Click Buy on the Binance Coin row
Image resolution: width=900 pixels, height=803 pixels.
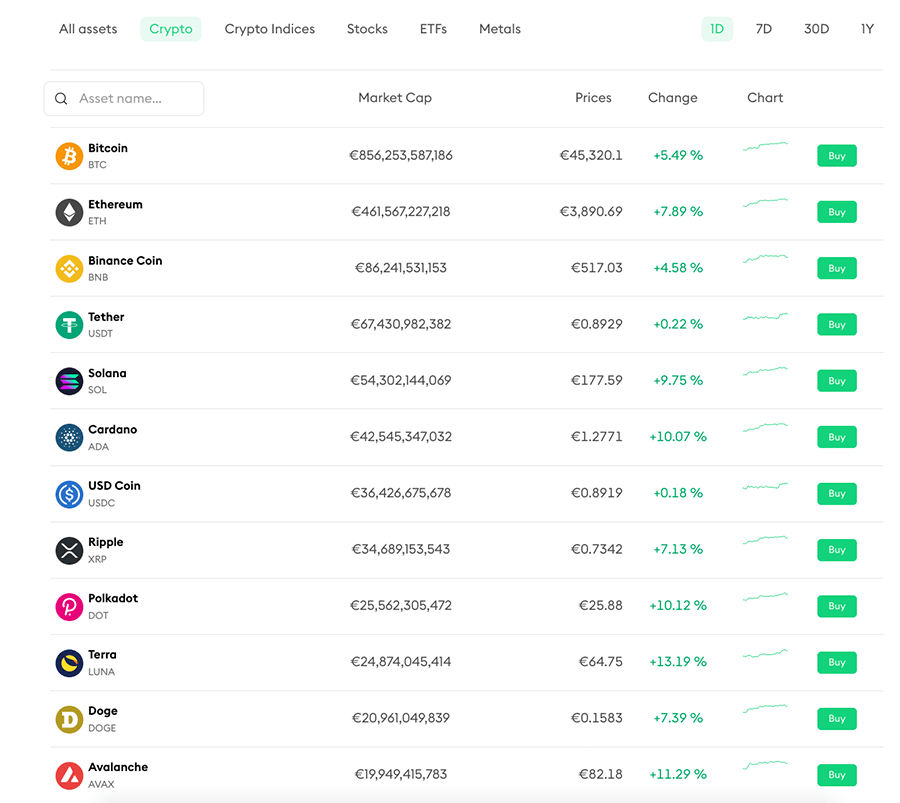pos(837,268)
